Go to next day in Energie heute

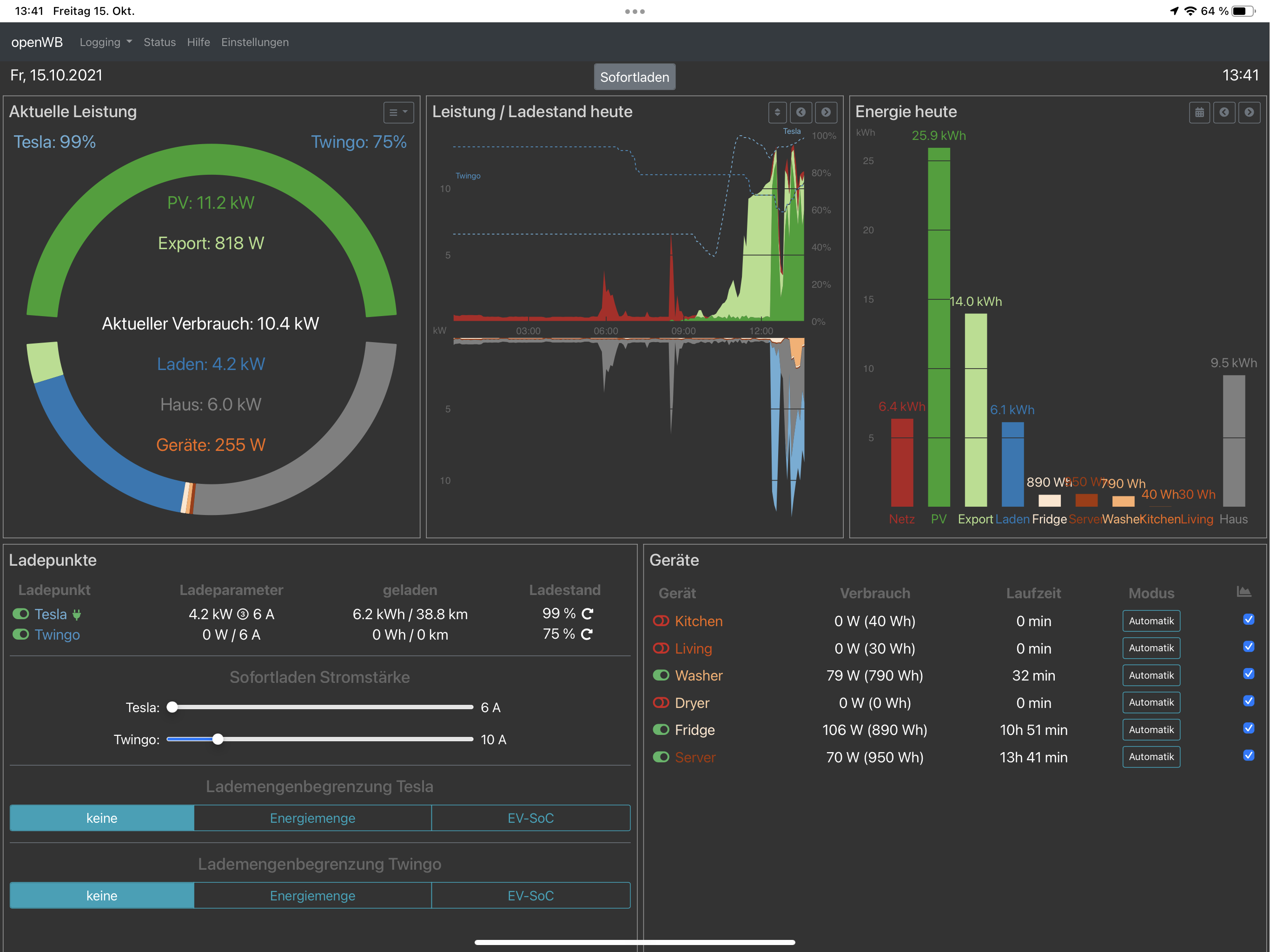pyautogui.click(x=1249, y=112)
